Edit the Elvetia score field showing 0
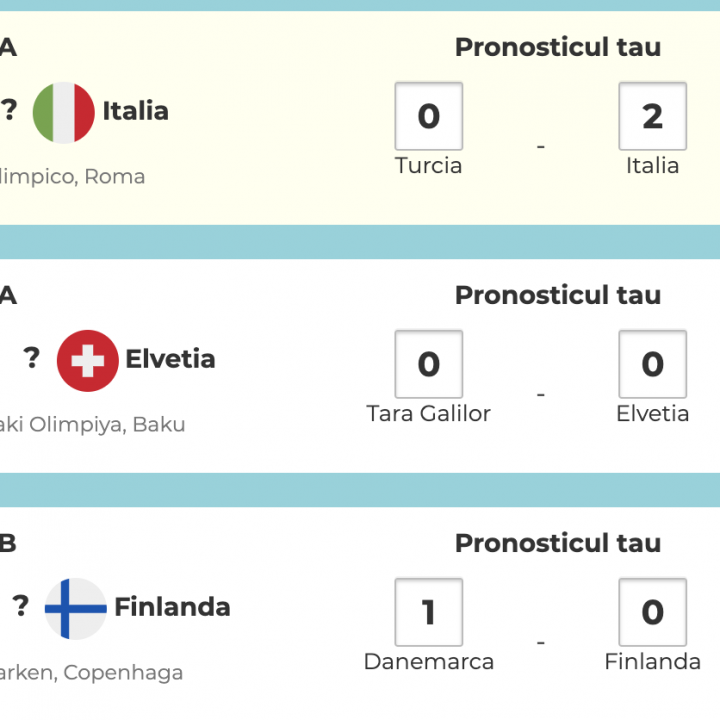 tap(652, 364)
